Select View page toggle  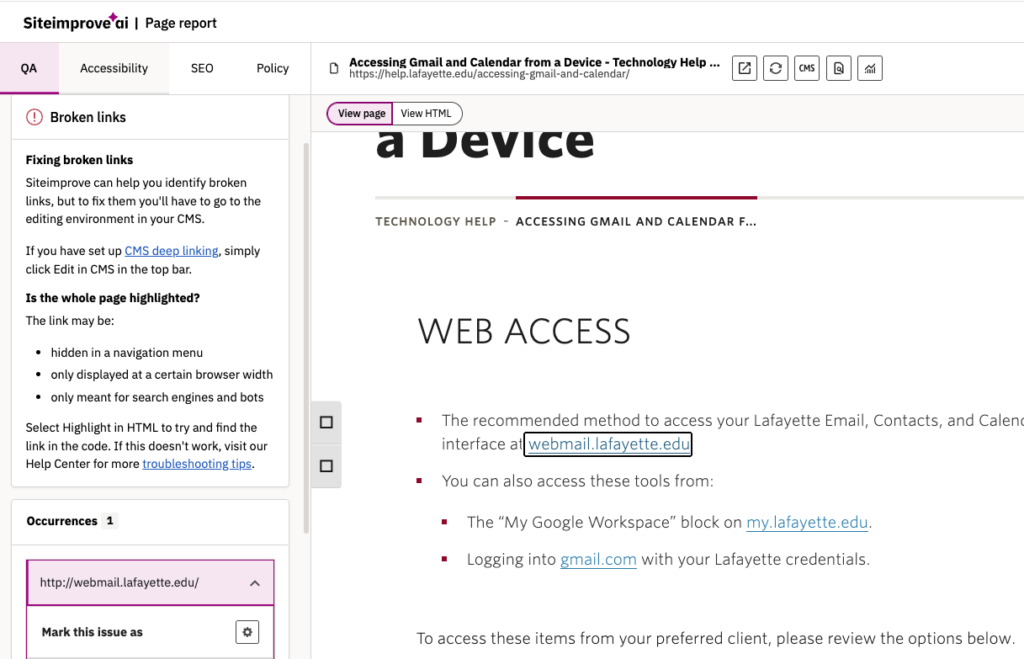click(x=360, y=113)
